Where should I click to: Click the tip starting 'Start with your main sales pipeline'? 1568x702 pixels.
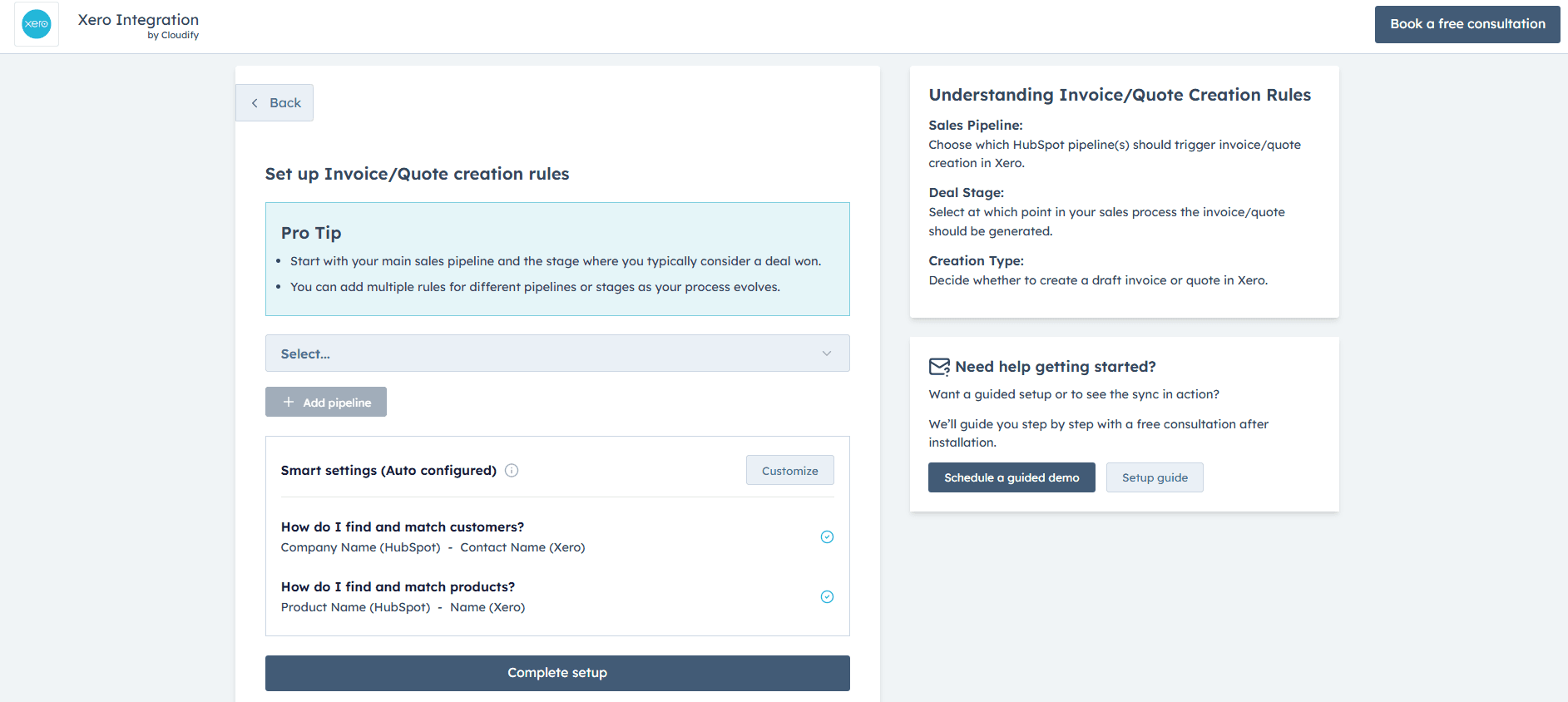pos(556,261)
